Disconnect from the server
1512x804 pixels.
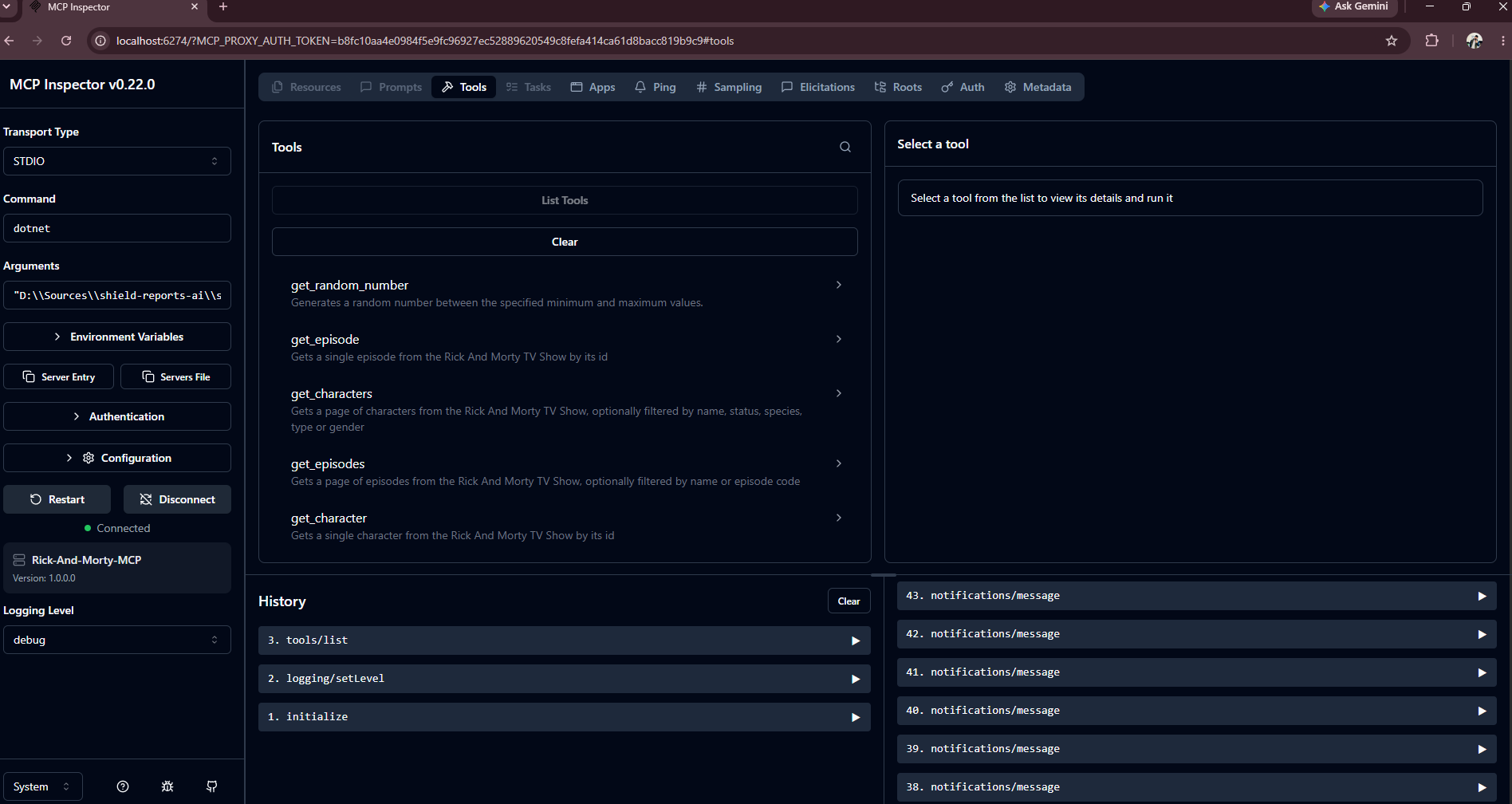[178, 499]
